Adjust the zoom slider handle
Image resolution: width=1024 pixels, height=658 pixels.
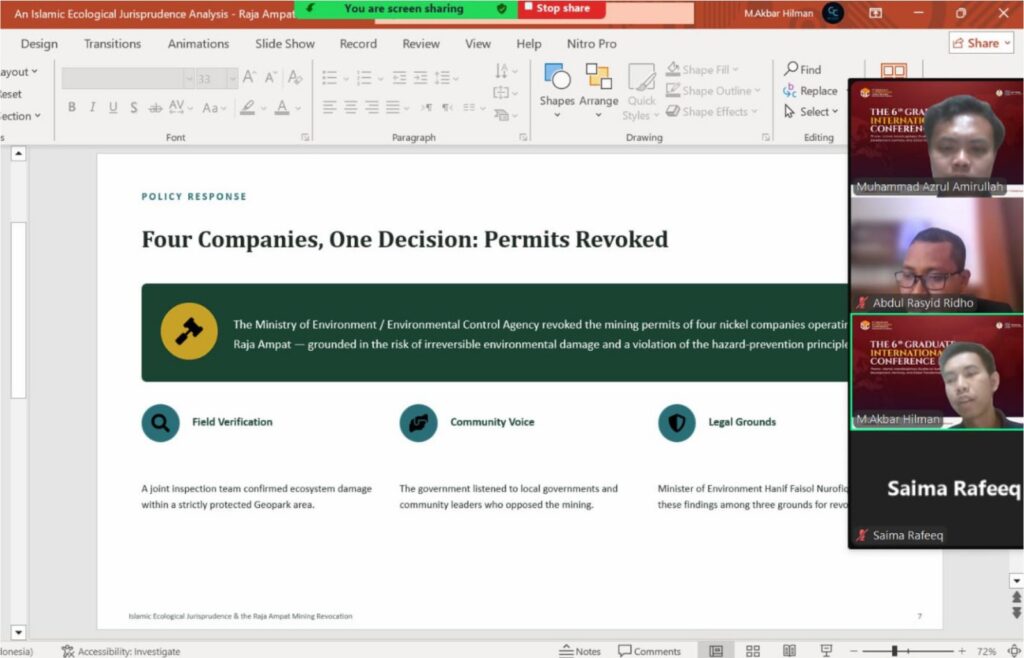coord(895,651)
